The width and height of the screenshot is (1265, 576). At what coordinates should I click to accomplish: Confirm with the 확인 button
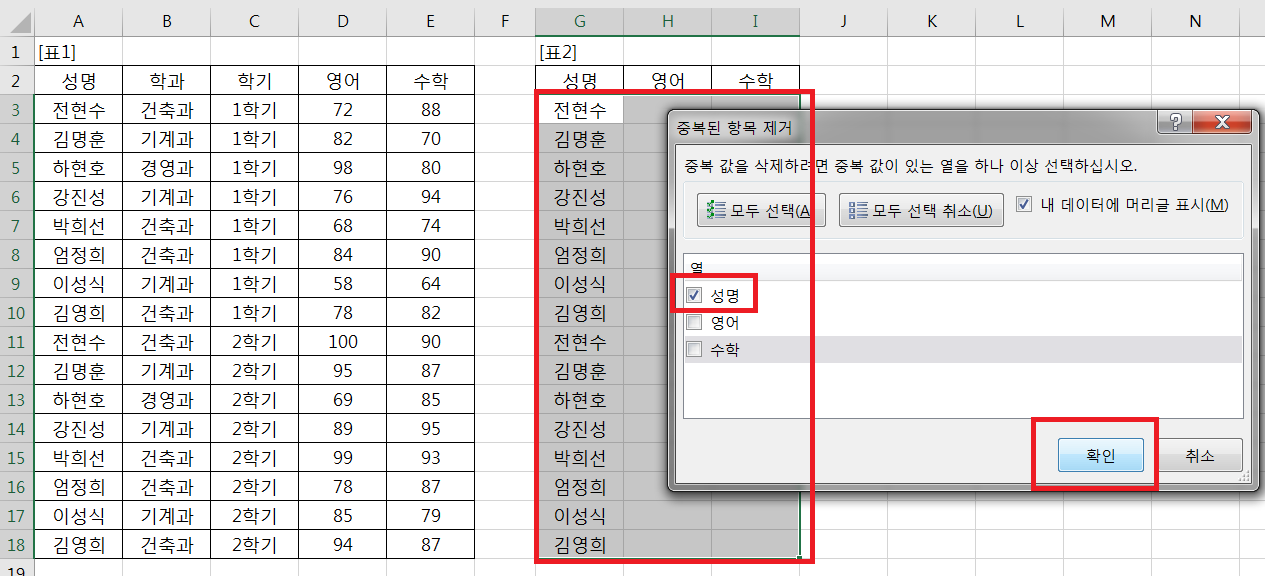(x=1100, y=456)
